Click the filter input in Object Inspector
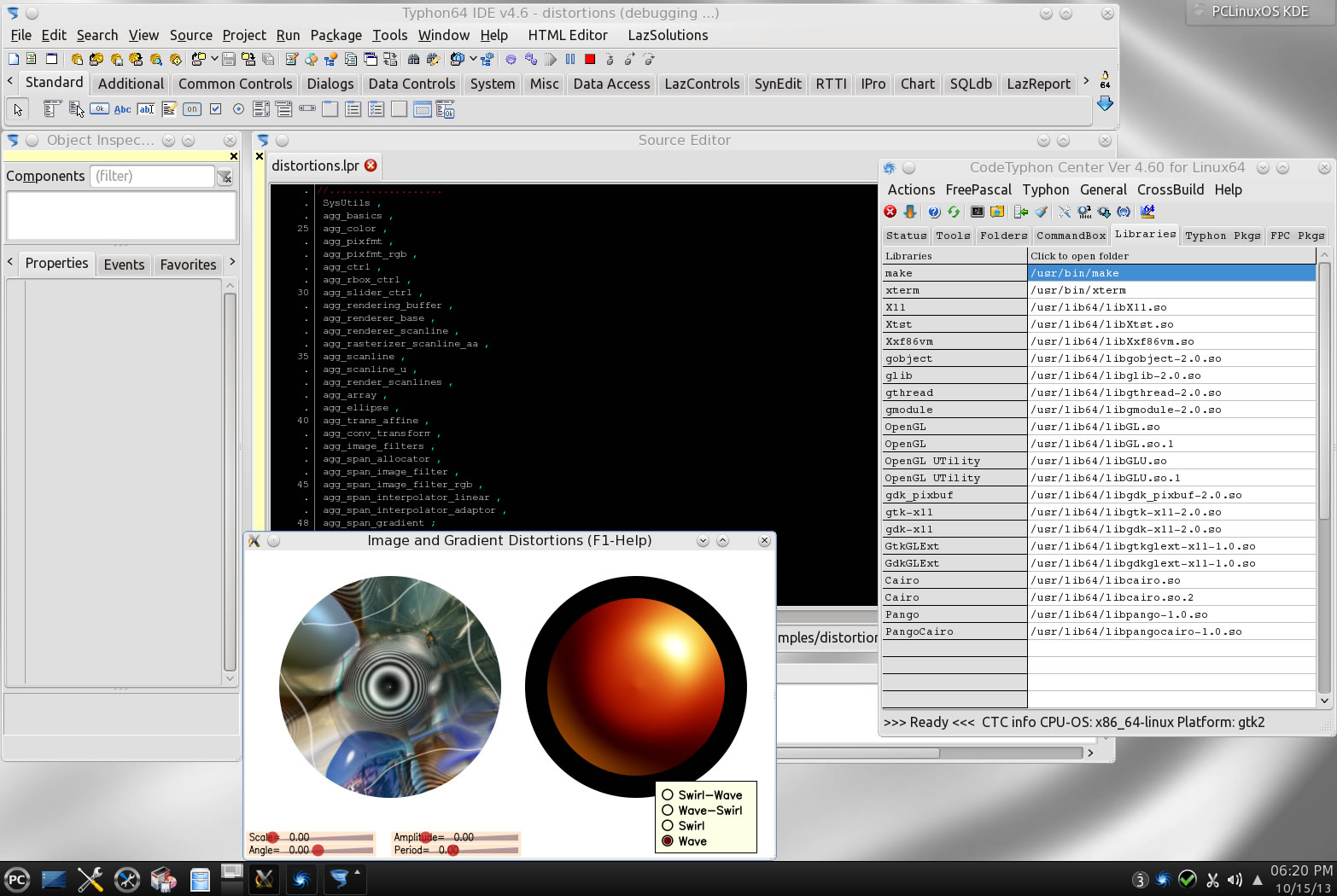The image size is (1337, 896). click(152, 176)
